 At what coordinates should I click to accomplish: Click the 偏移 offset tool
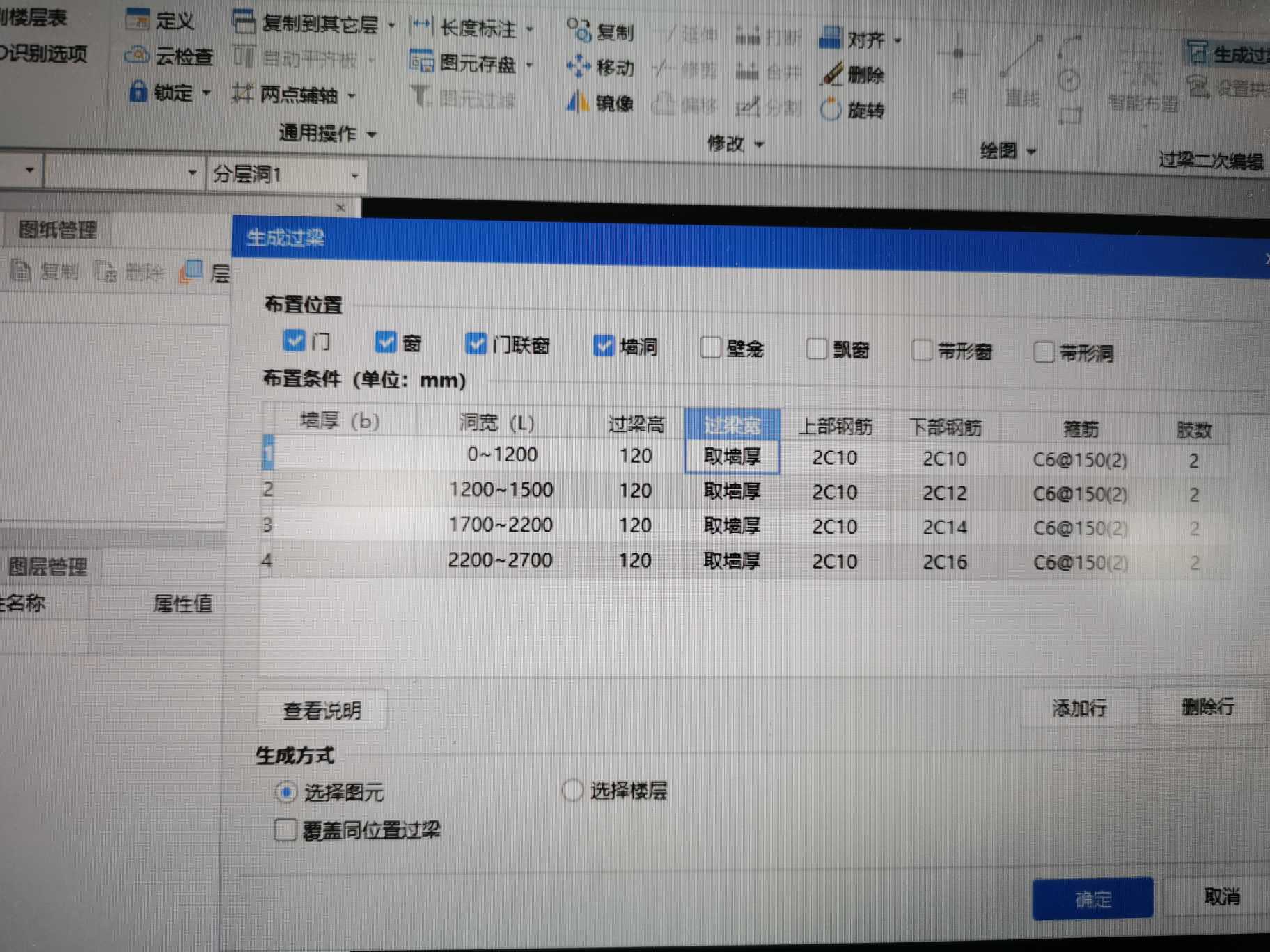[685, 106]
